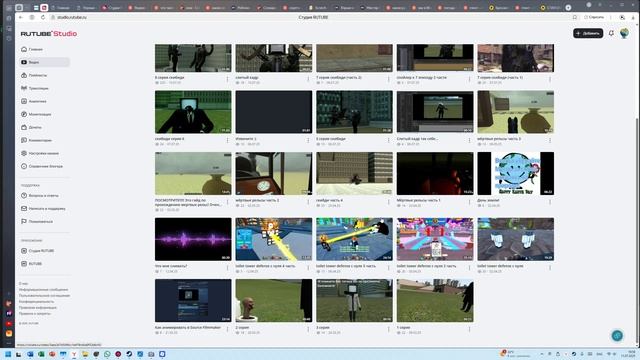The height and width of the screenshot is (360, 640).
Task: Reload the page with the refresh icon
Action: (x=43, y=17)
